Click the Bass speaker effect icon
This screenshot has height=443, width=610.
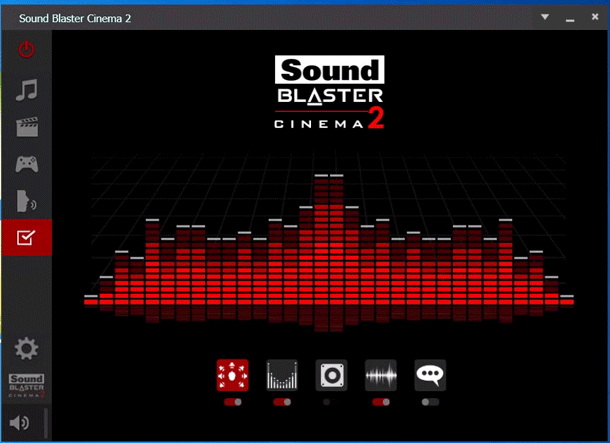point(331,374)
